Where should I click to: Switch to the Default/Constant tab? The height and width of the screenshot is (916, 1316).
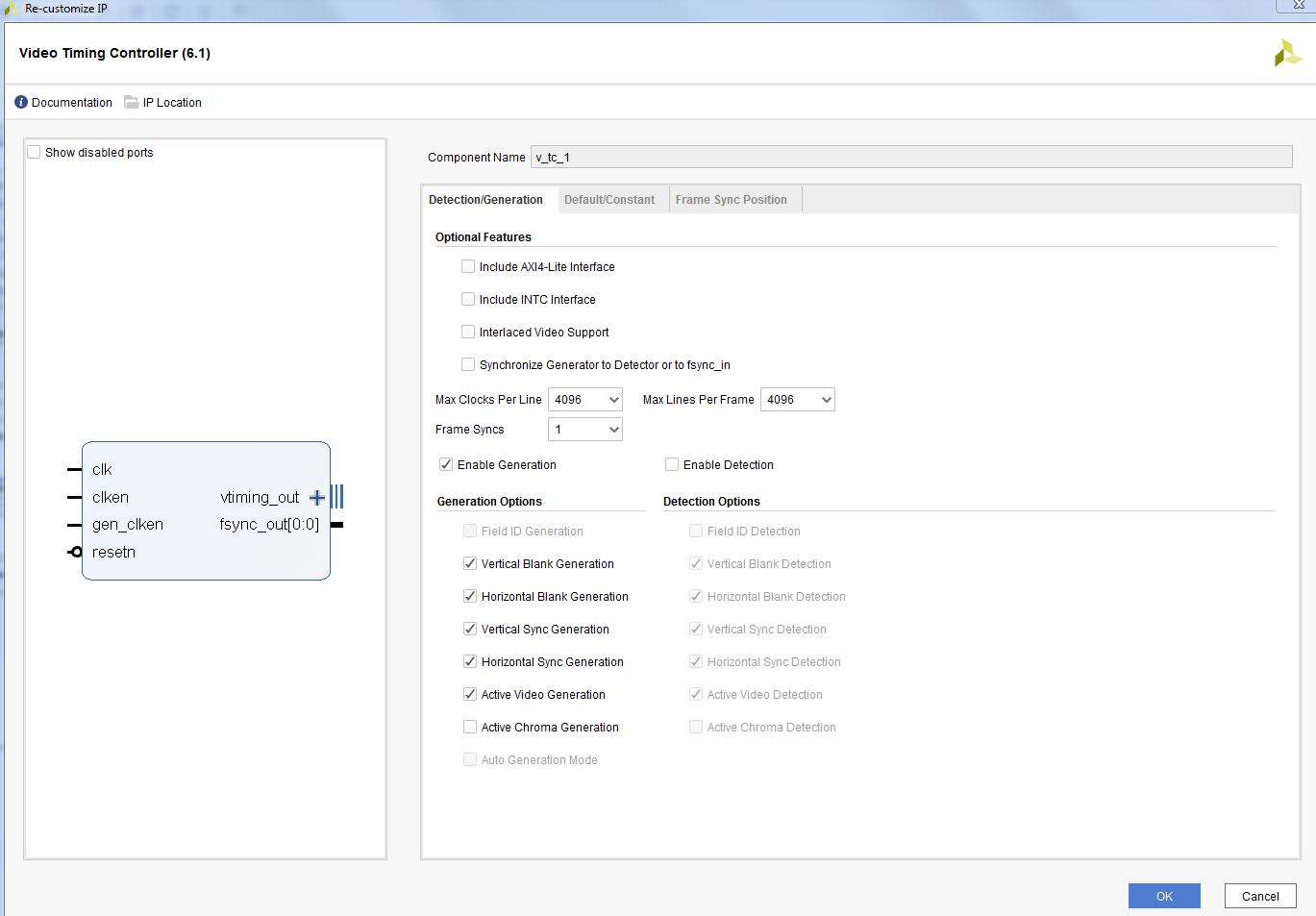click(608, 200)
